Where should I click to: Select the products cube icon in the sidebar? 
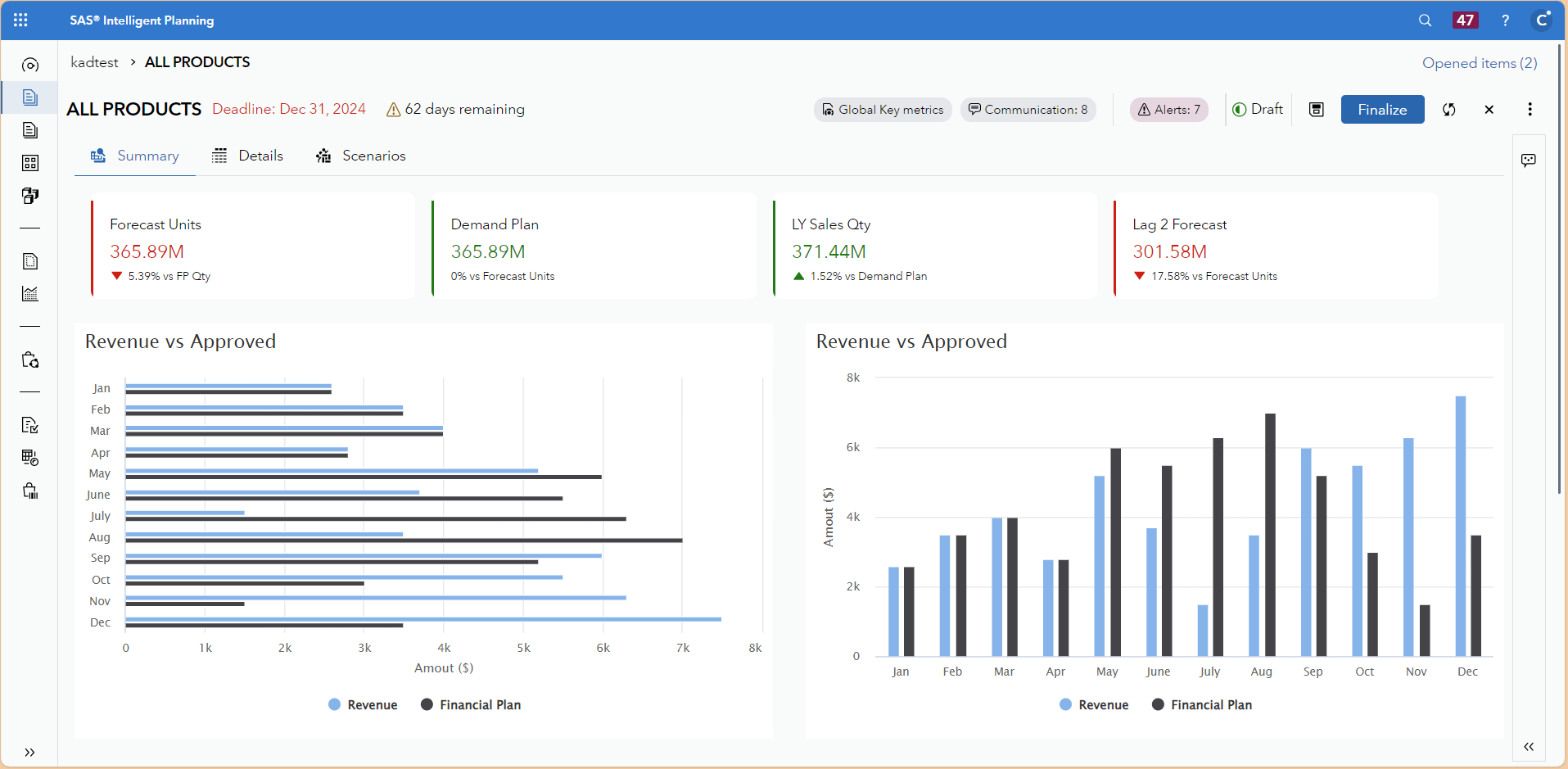(x=29, y=196)
